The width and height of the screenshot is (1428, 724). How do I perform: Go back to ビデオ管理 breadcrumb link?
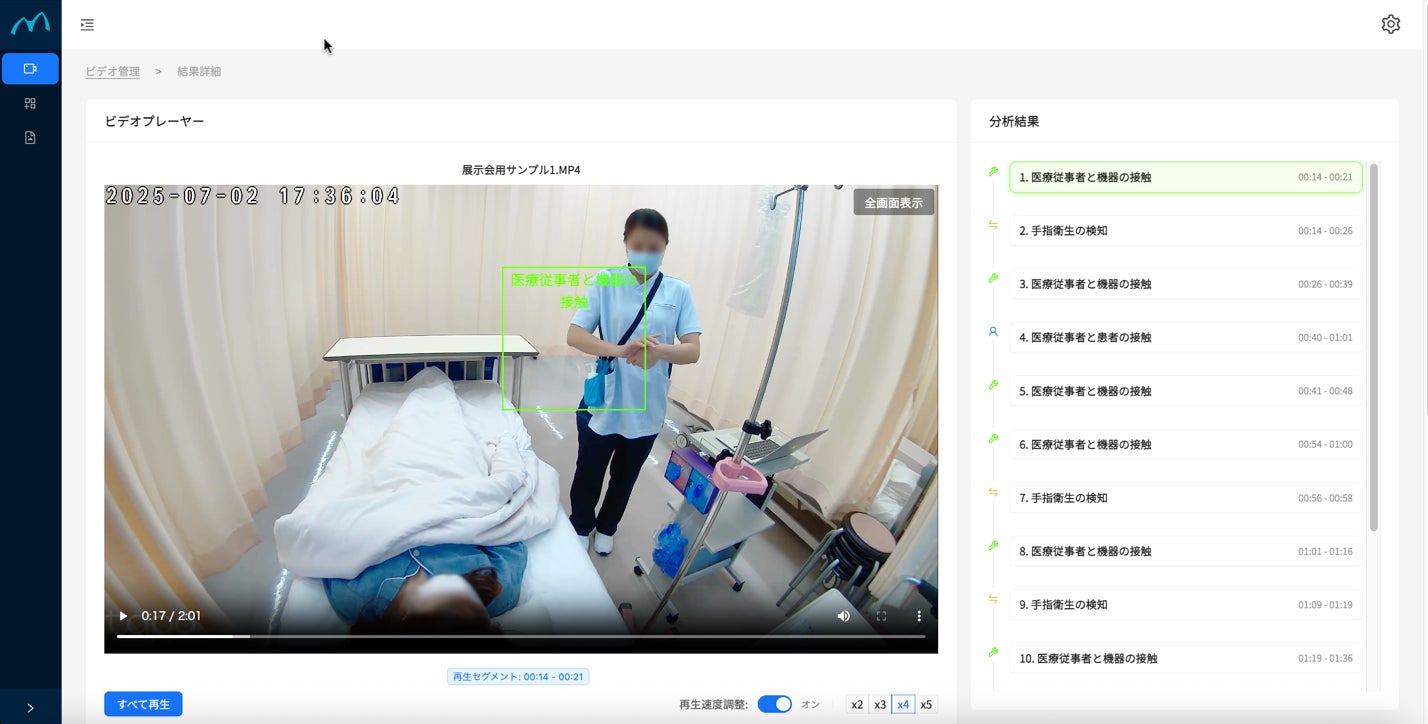coord(112,72)
